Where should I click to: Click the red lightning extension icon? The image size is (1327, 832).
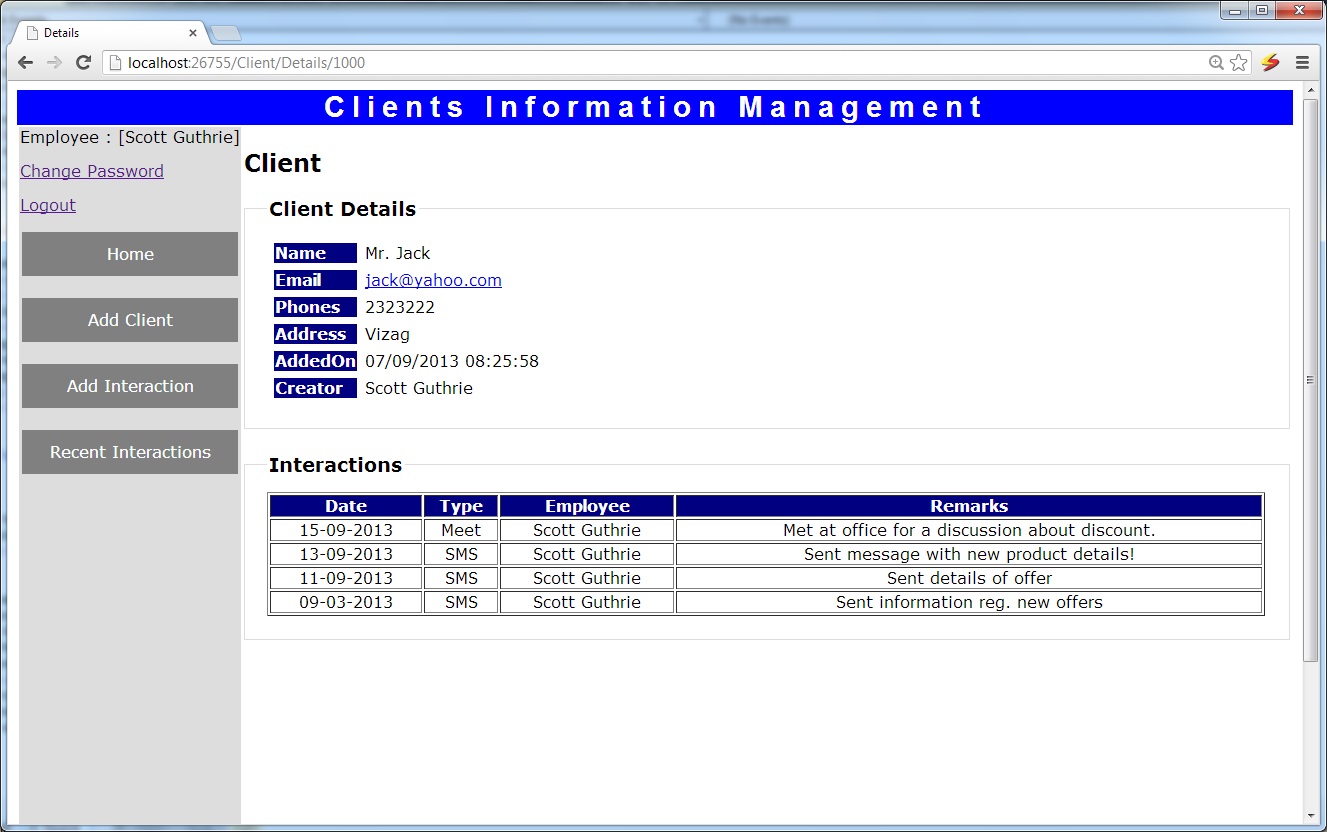tap(1270, 63)
